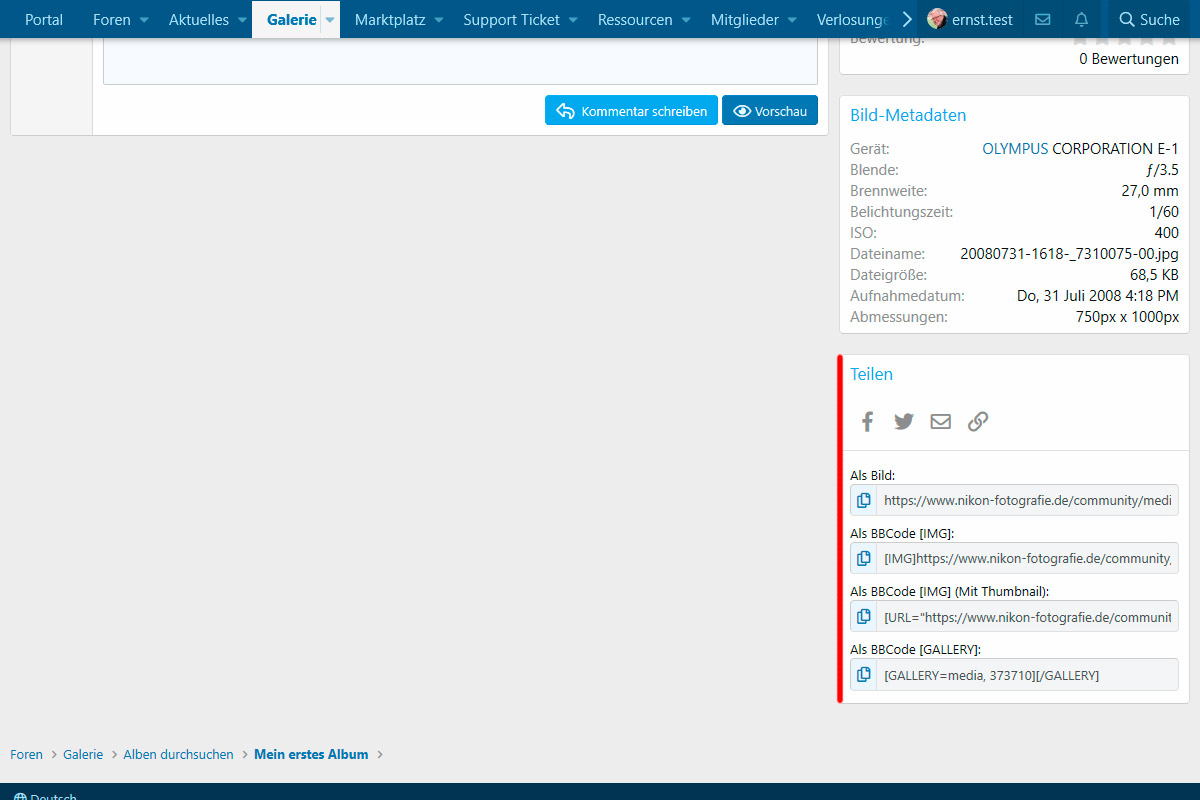Expand the Mitglieder dropdown arrow
The width and height of the screenshot is (1200, 800).
(792, 20)
